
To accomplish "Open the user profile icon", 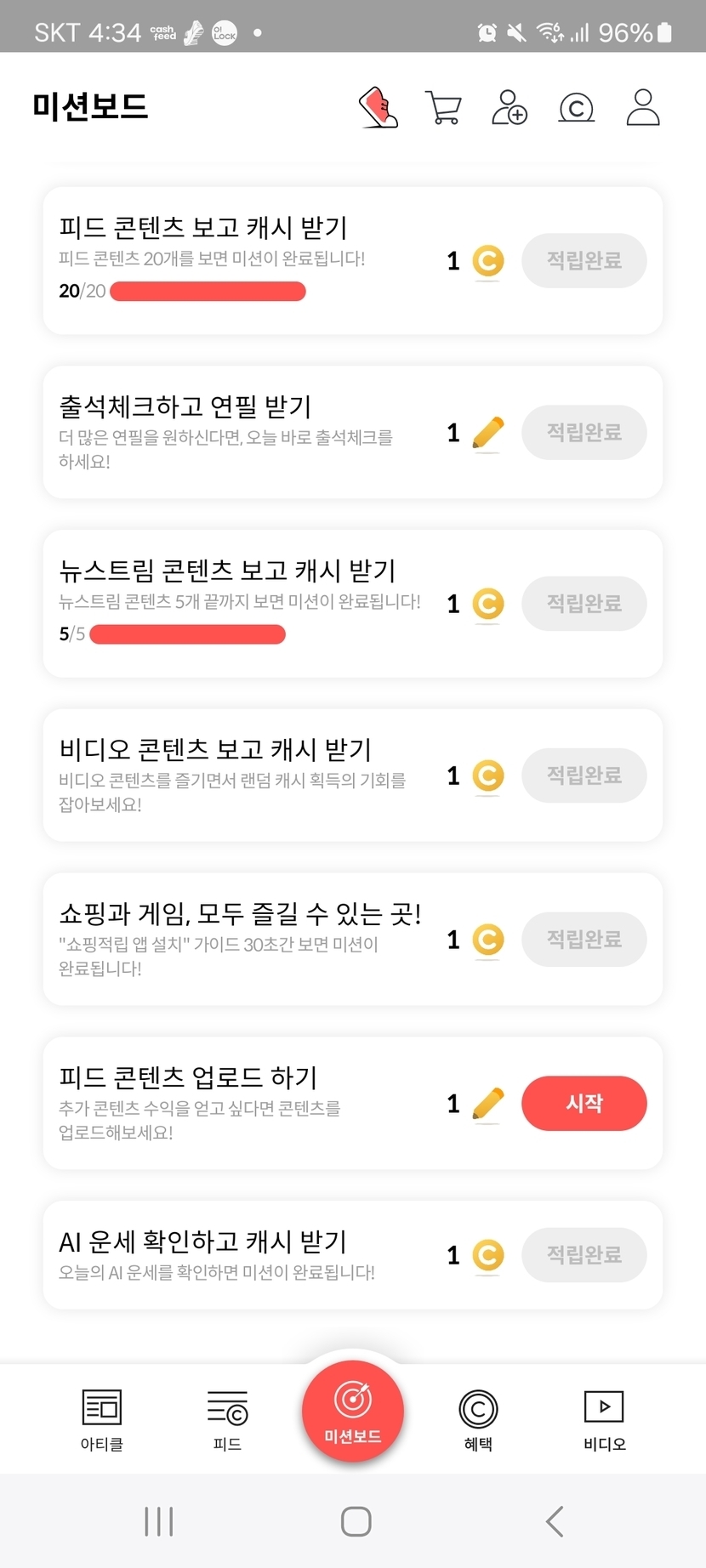I will (x=642, y=108).
